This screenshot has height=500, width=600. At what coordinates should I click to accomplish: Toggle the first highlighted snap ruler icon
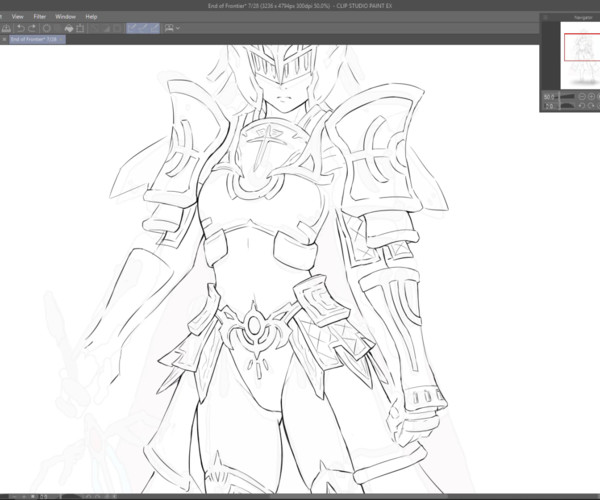[x=132, y=28]
